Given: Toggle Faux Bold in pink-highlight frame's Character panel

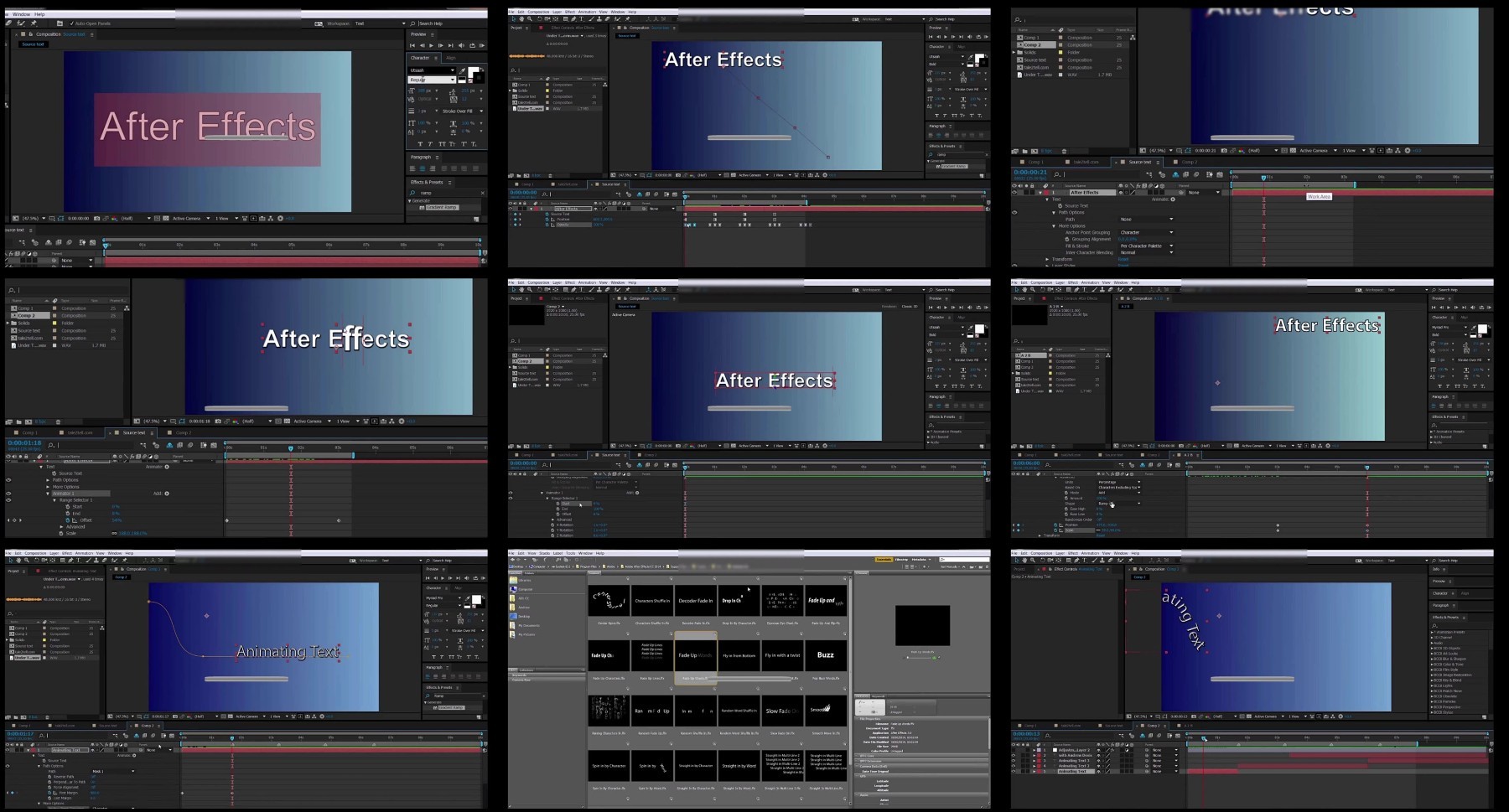Looking at the screenshot, I should point(420,144).
